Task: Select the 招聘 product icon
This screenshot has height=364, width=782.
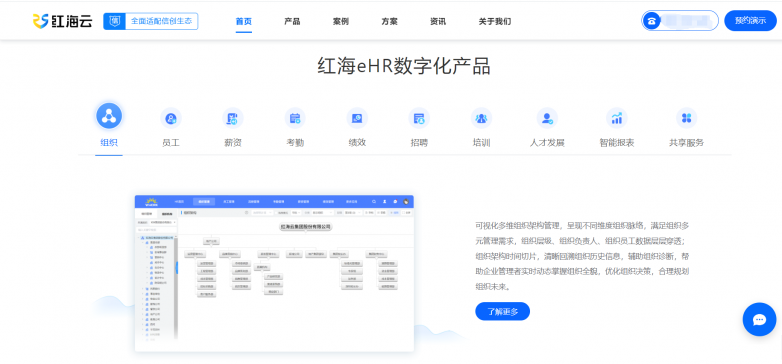Action: (x=419, y=118)
